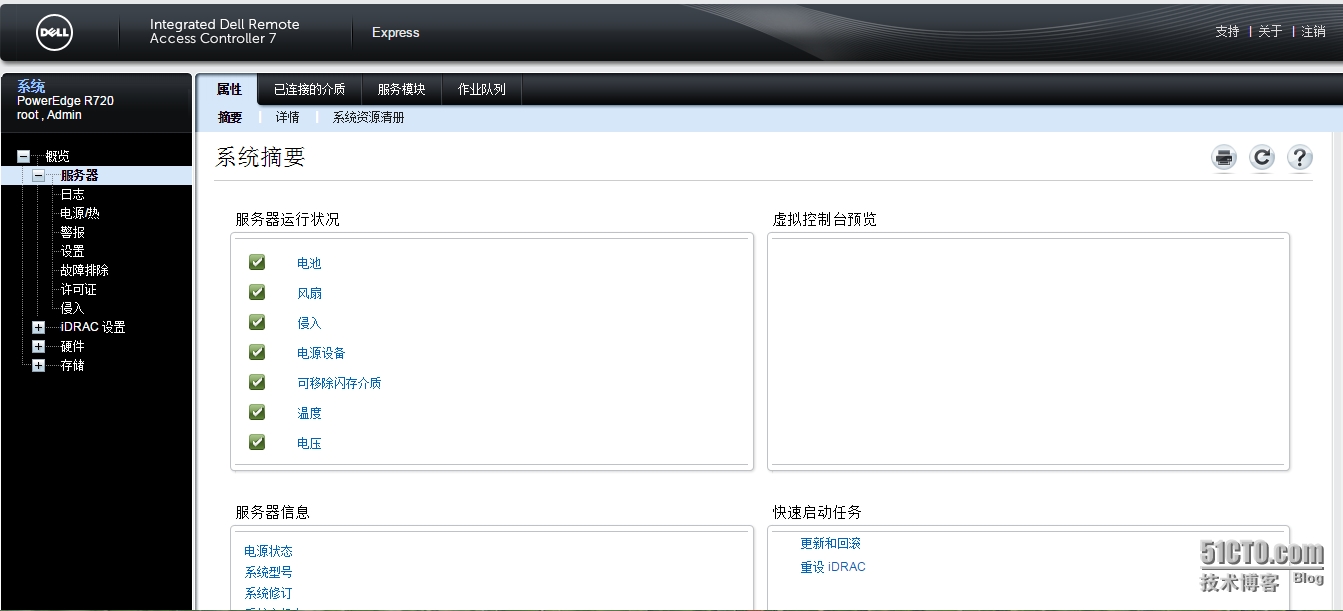Collapse the 服务器 tree node

(38, 175)
